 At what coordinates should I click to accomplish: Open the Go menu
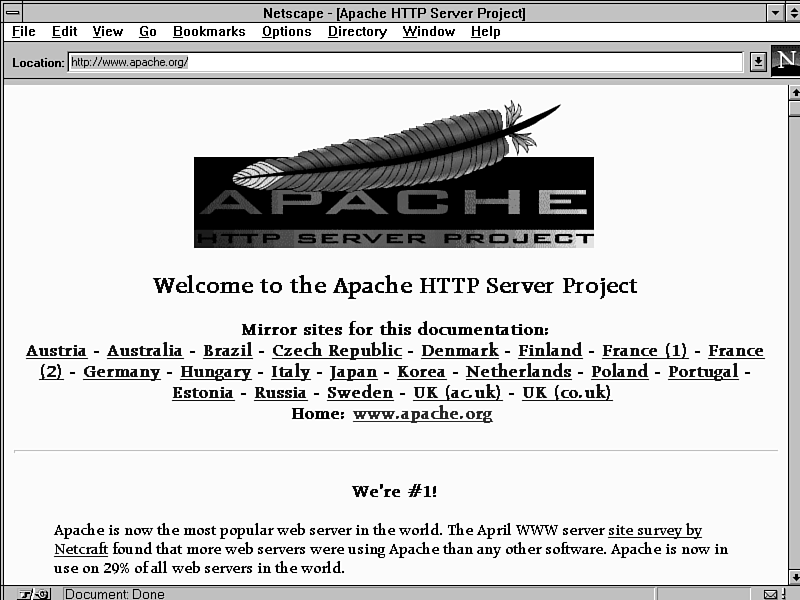point(147,32)
